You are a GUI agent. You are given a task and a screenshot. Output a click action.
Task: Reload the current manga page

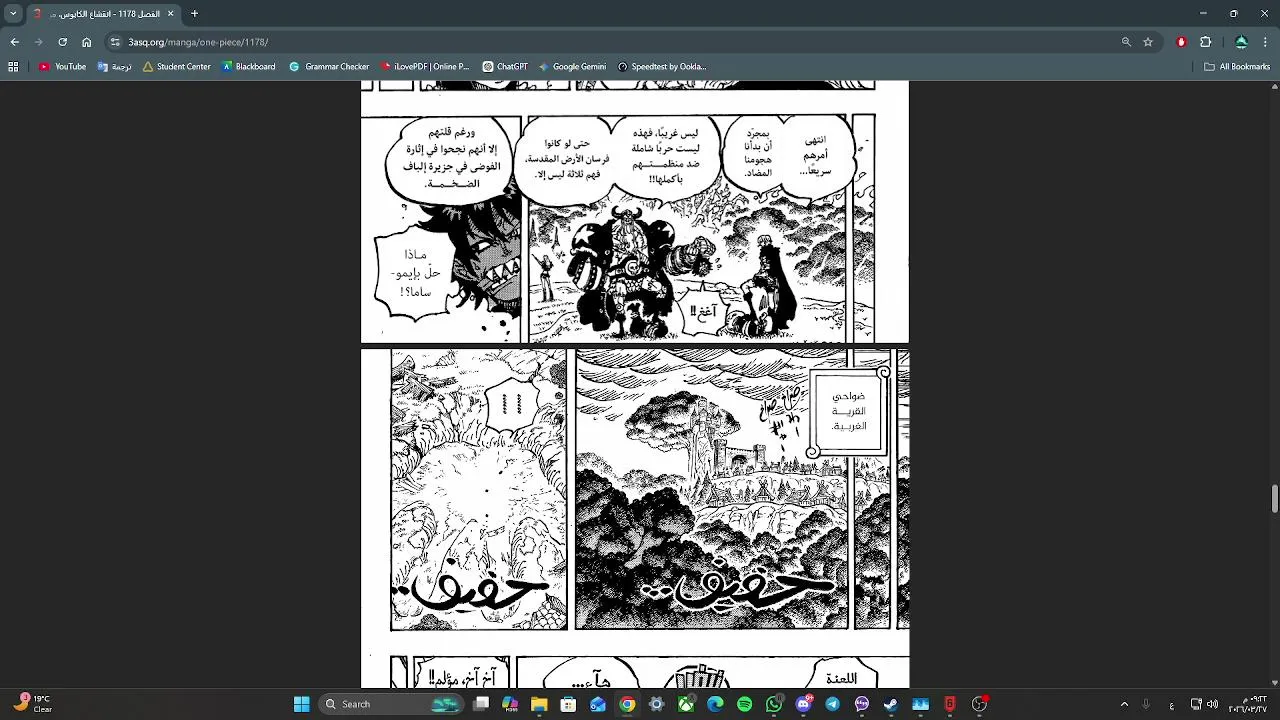click(x=62, y=42)
